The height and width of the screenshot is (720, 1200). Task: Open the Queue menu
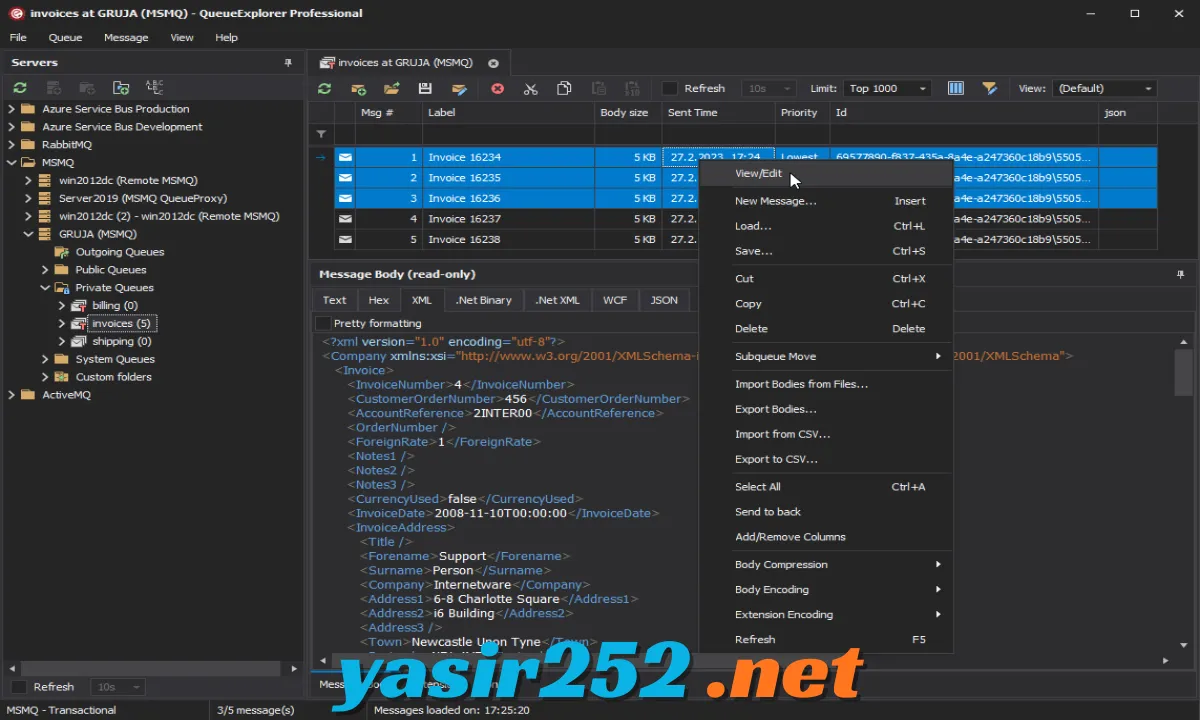click(65, 38)
